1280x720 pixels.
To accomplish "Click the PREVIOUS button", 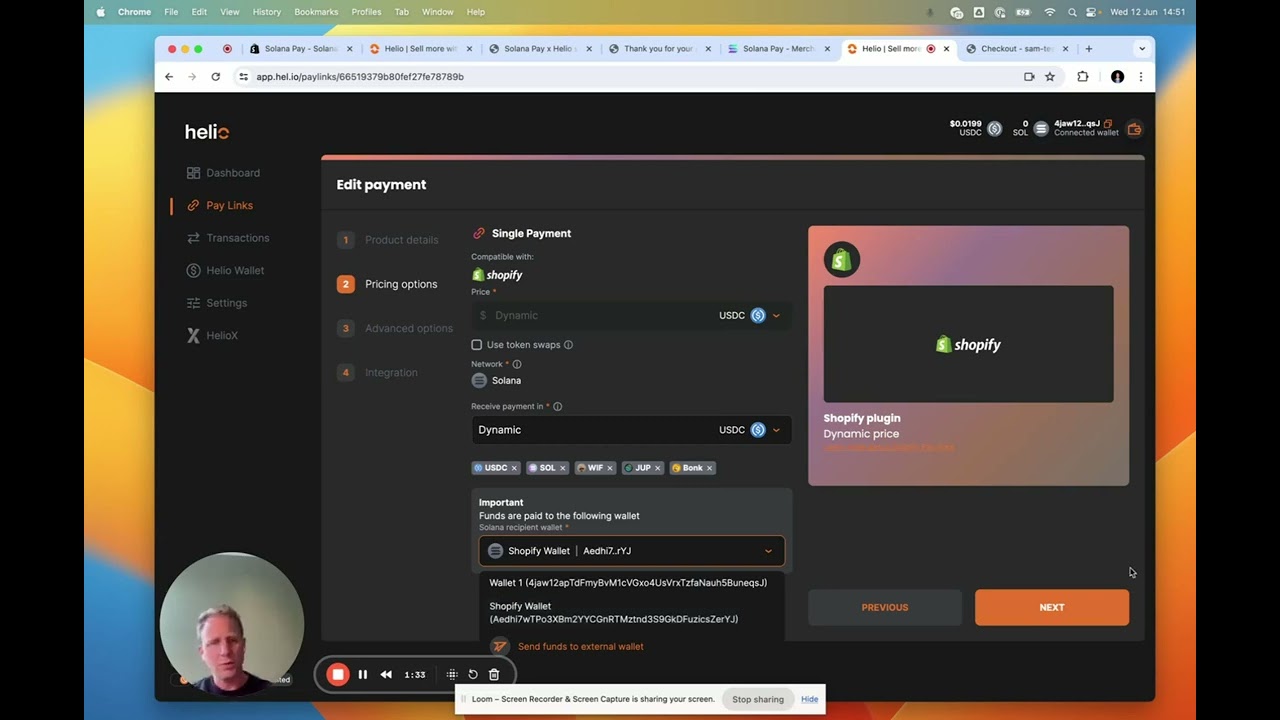I will pos(885,607).
